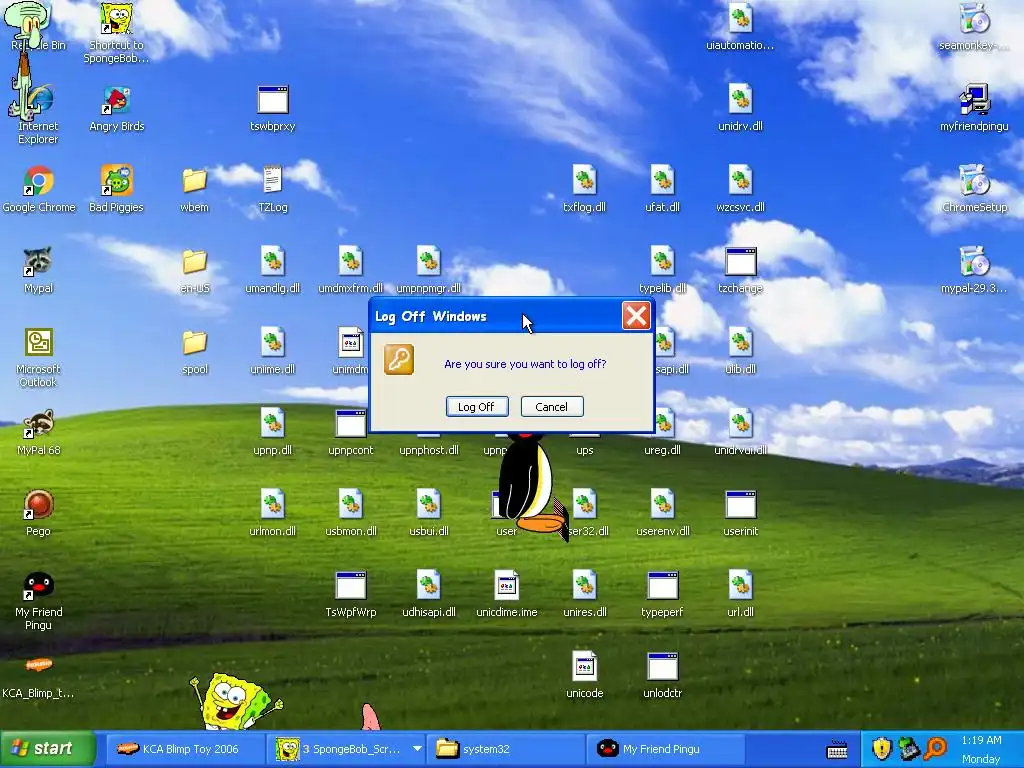Select the url.dll file
The width and height of the screenshot is (1024, 768).
coord(741,594)
